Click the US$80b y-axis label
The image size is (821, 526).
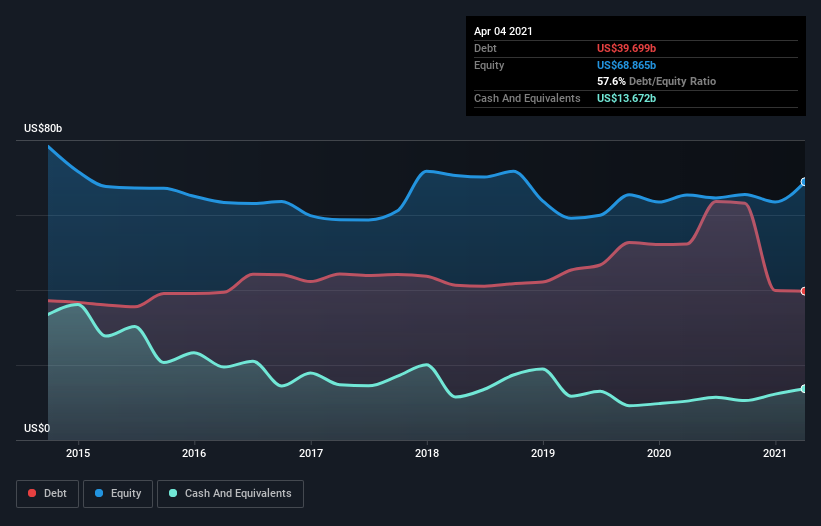(43, 128)
